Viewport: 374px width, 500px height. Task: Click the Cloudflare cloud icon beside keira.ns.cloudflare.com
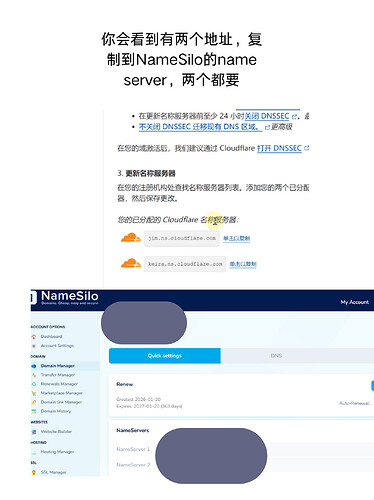coord(131,263)
